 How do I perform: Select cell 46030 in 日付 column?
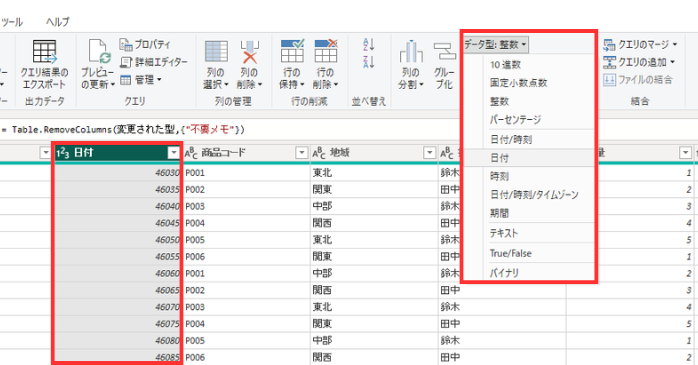[117, 173]
